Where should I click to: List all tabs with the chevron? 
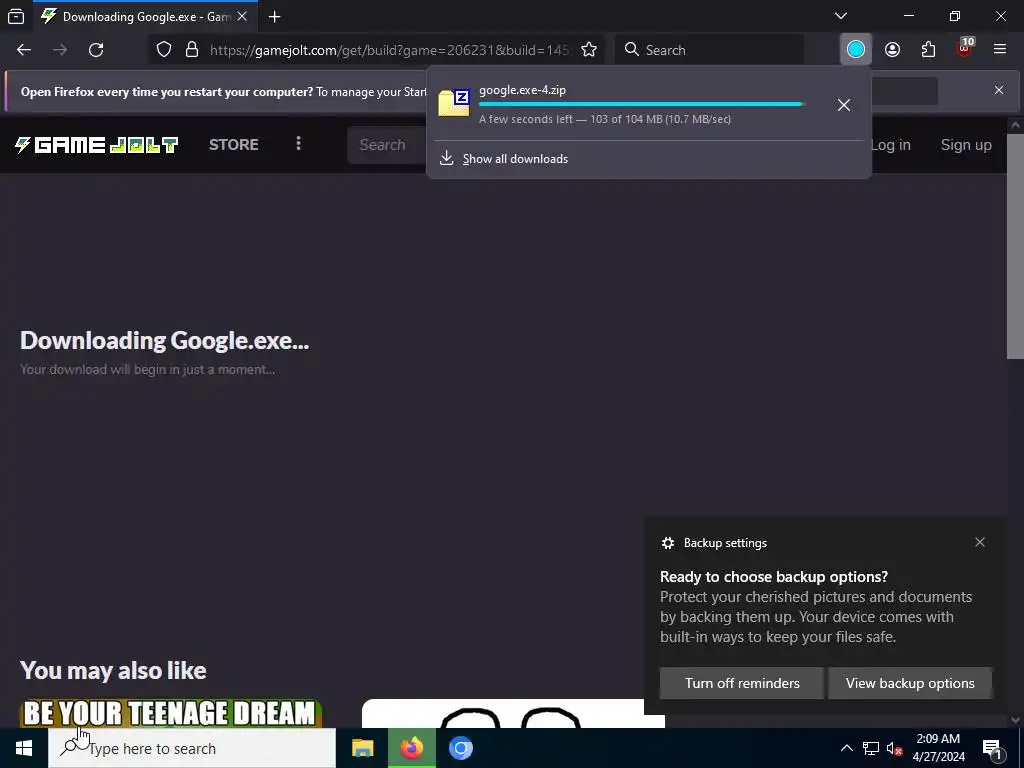tap(841, 16)
